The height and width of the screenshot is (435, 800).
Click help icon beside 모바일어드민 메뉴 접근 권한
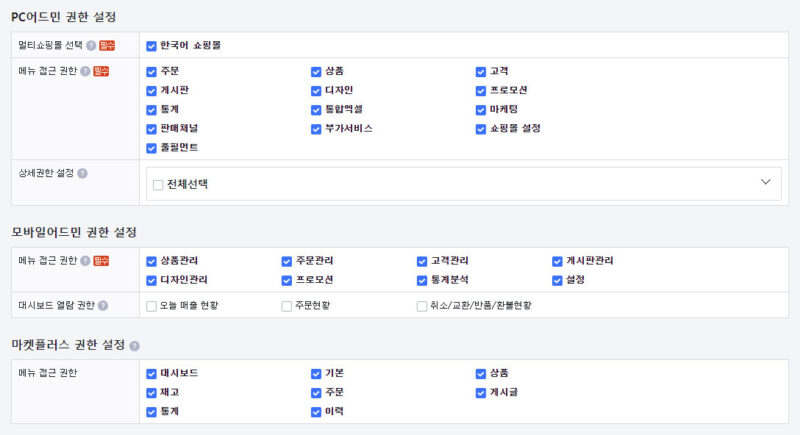tap(85, 261)
